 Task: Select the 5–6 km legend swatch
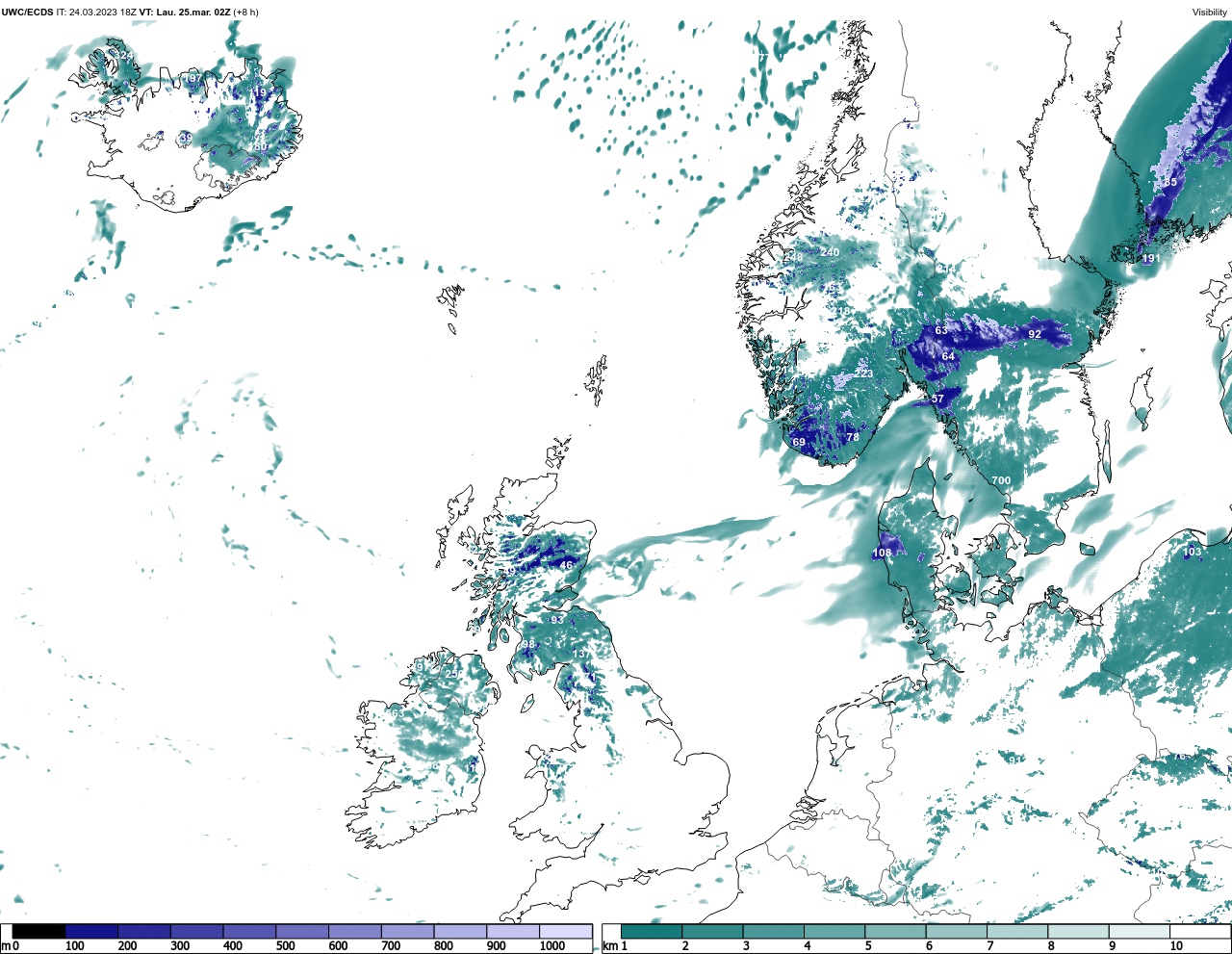pyautogui.click(x=895, y=931)
